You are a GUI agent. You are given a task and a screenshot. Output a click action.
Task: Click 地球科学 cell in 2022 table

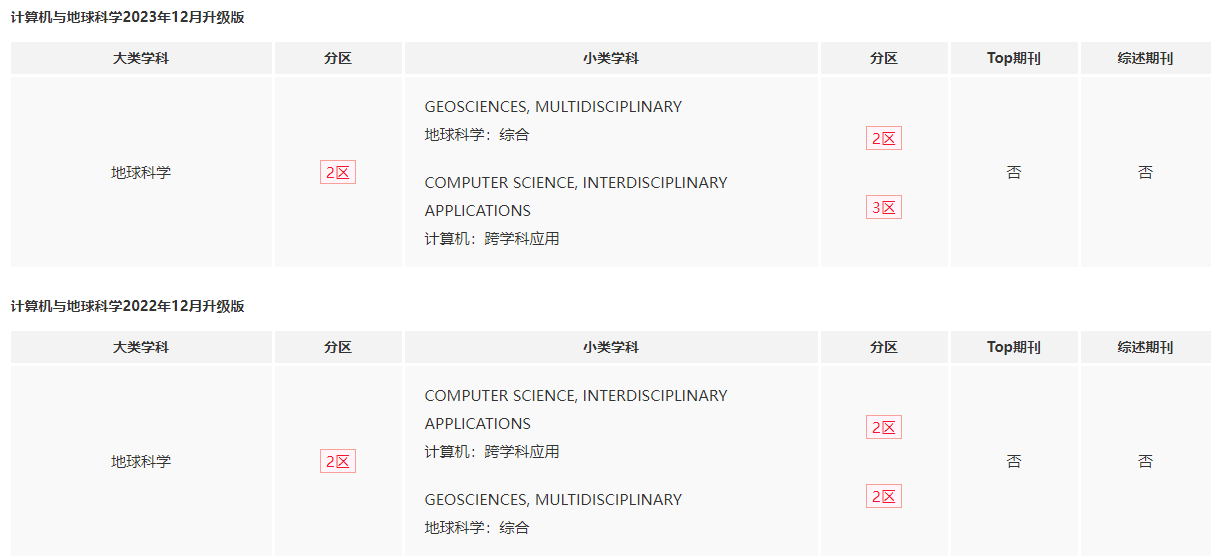141,461
